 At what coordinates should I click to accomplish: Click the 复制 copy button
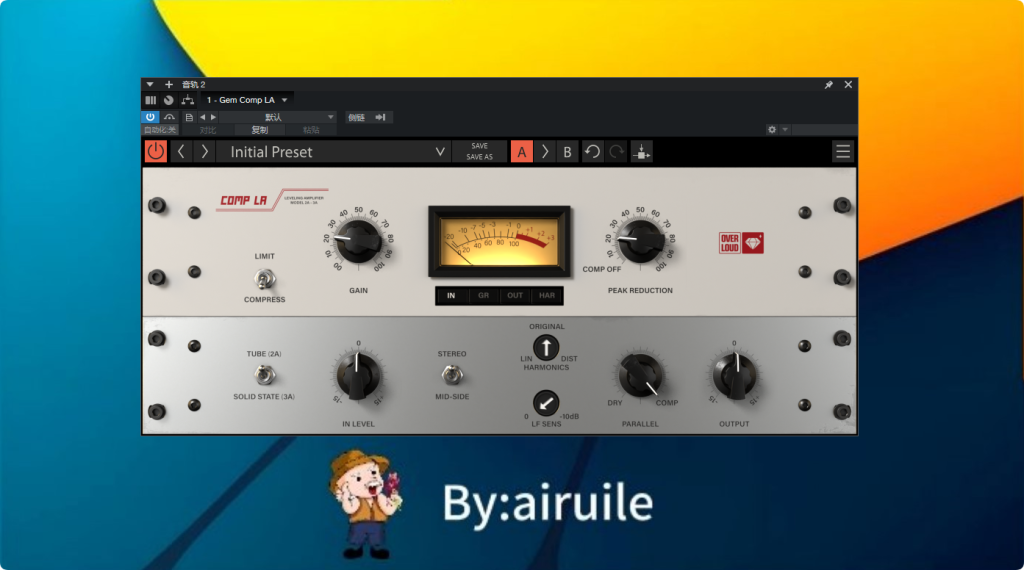[x=259, y=130]
